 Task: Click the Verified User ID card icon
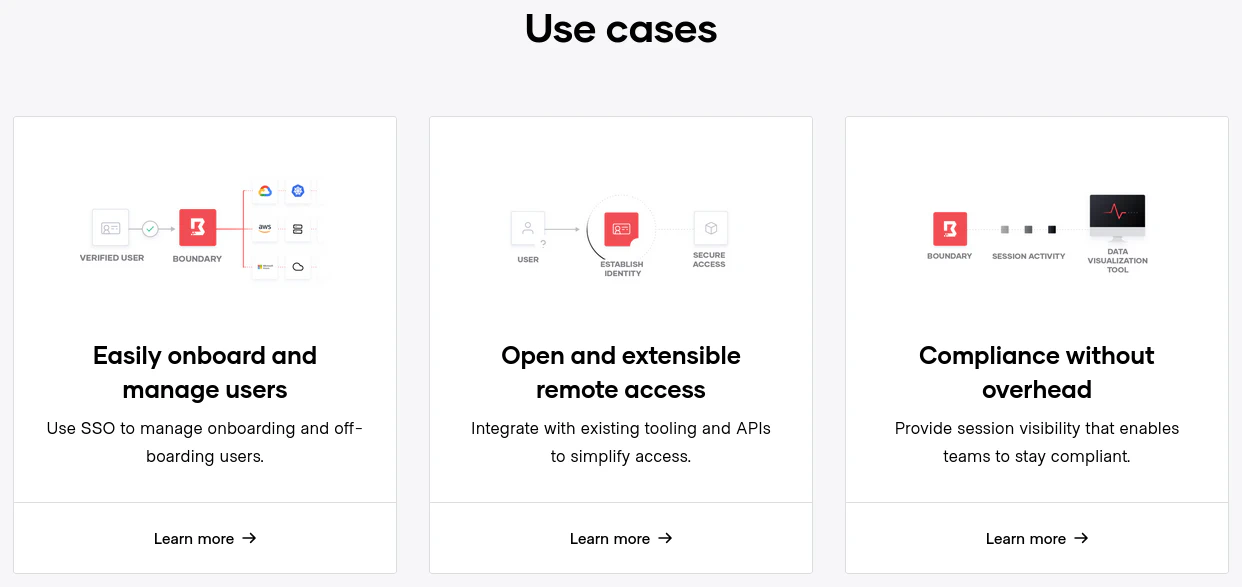(x=111, y=228)
